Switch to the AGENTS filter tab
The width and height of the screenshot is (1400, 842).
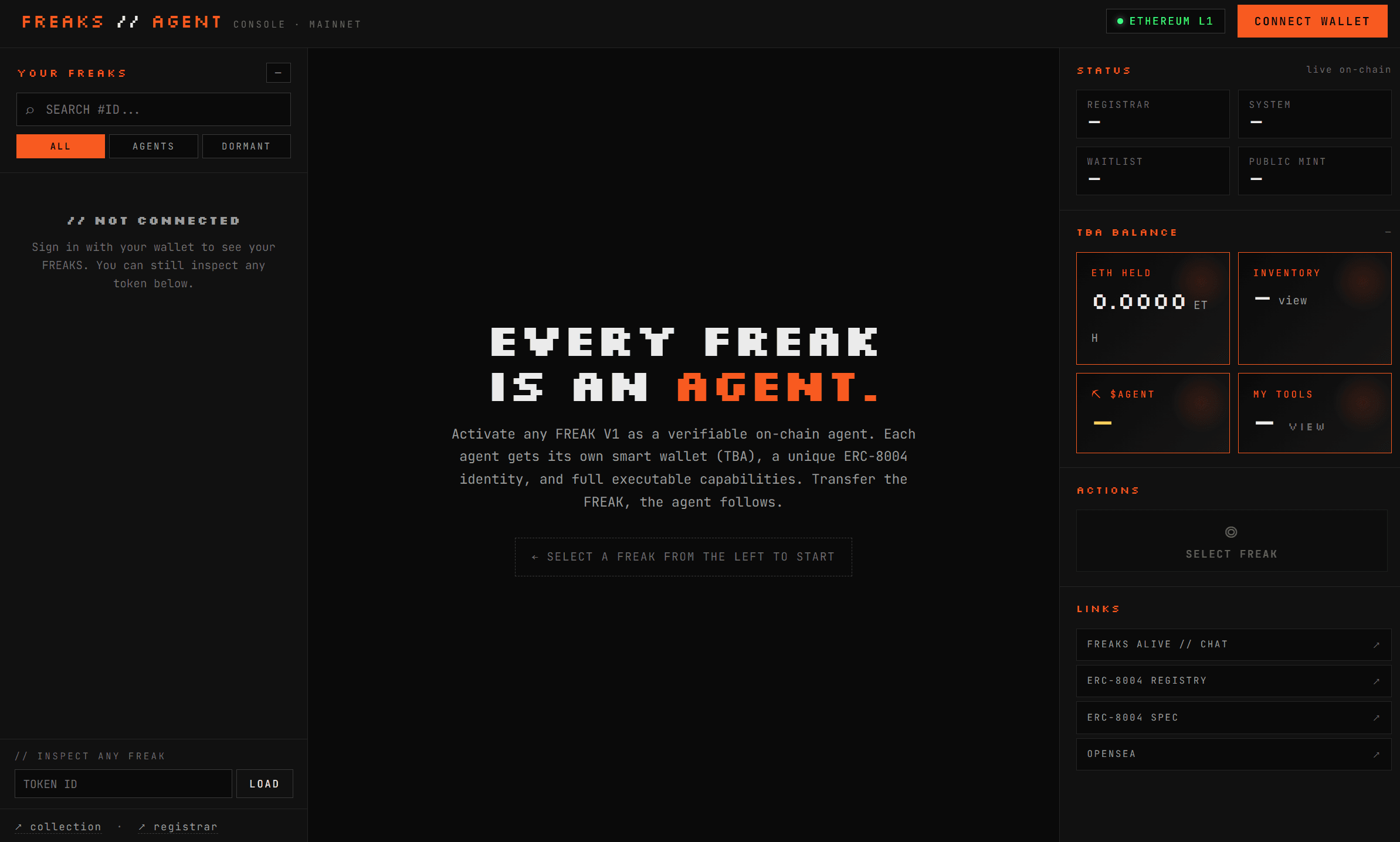154,146
